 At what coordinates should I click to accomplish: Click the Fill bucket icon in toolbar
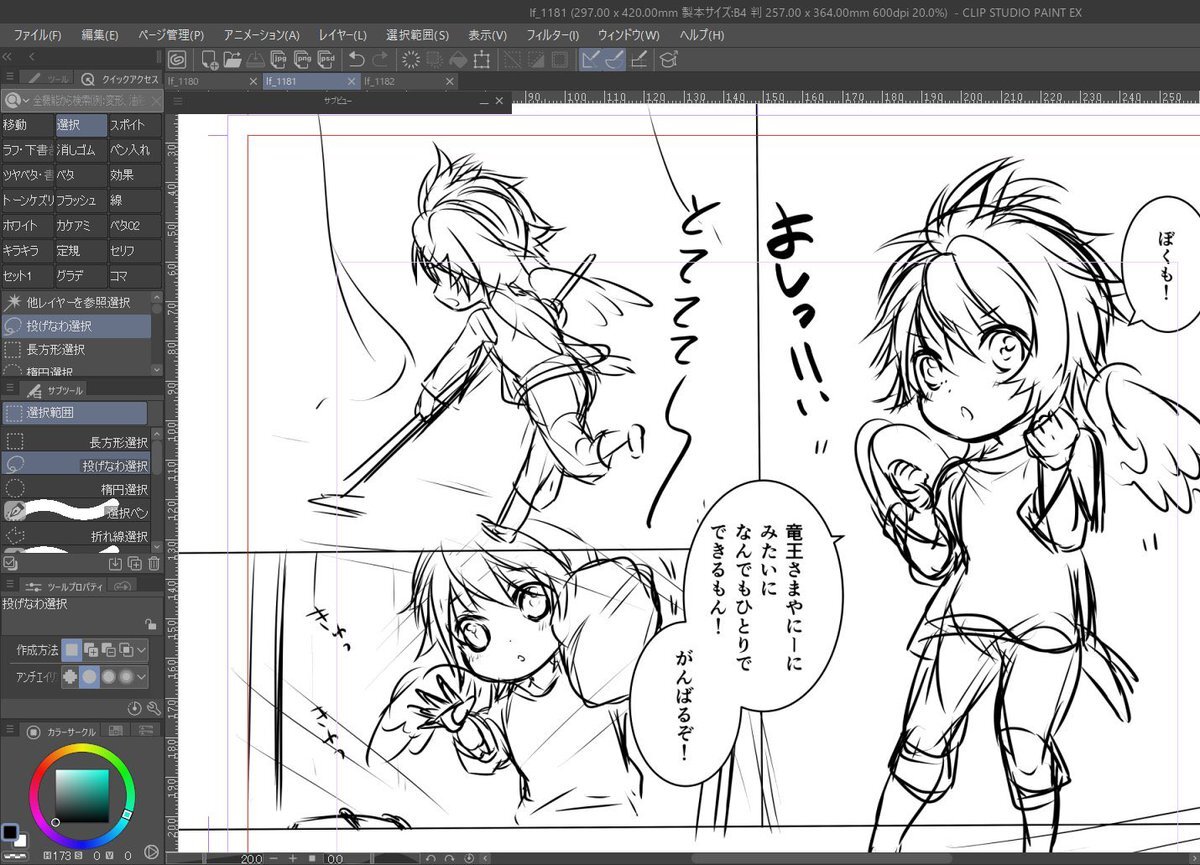pyautogui.click(x=458, y=59)
